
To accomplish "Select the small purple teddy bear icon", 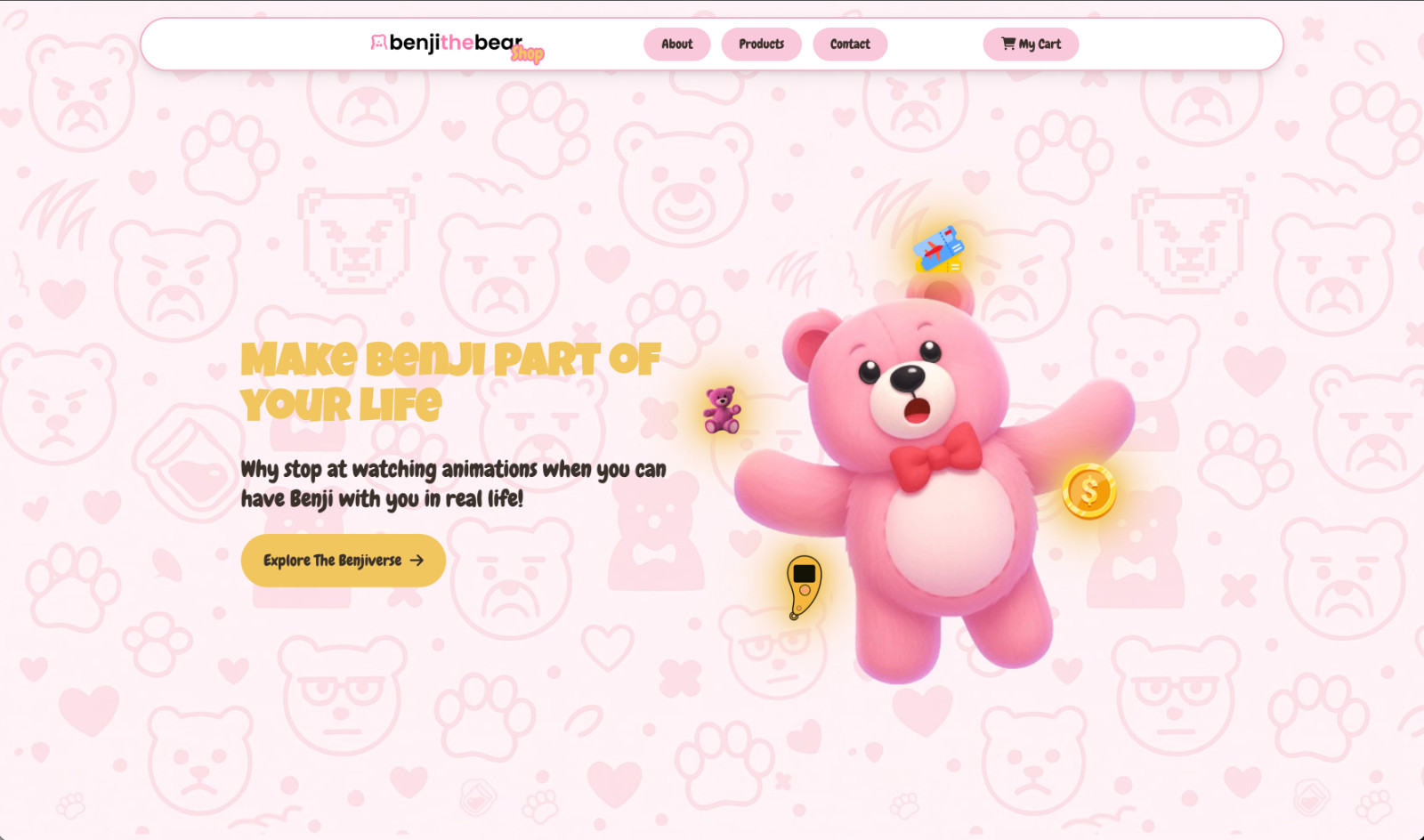I will pyautogui.click(x=722, y=409).
